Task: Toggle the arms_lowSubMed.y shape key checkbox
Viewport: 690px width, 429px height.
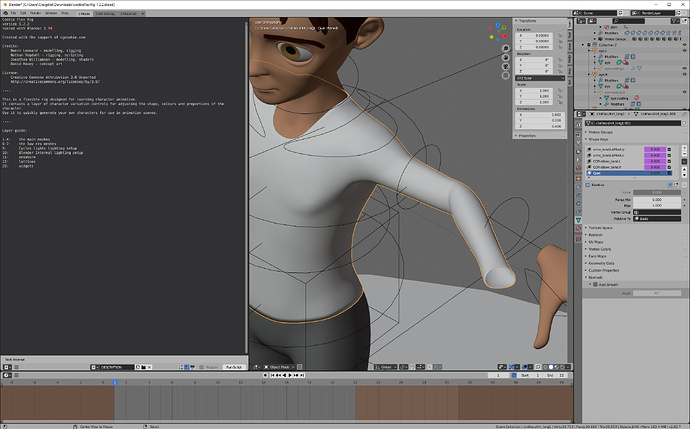Action: click(670, 150)
